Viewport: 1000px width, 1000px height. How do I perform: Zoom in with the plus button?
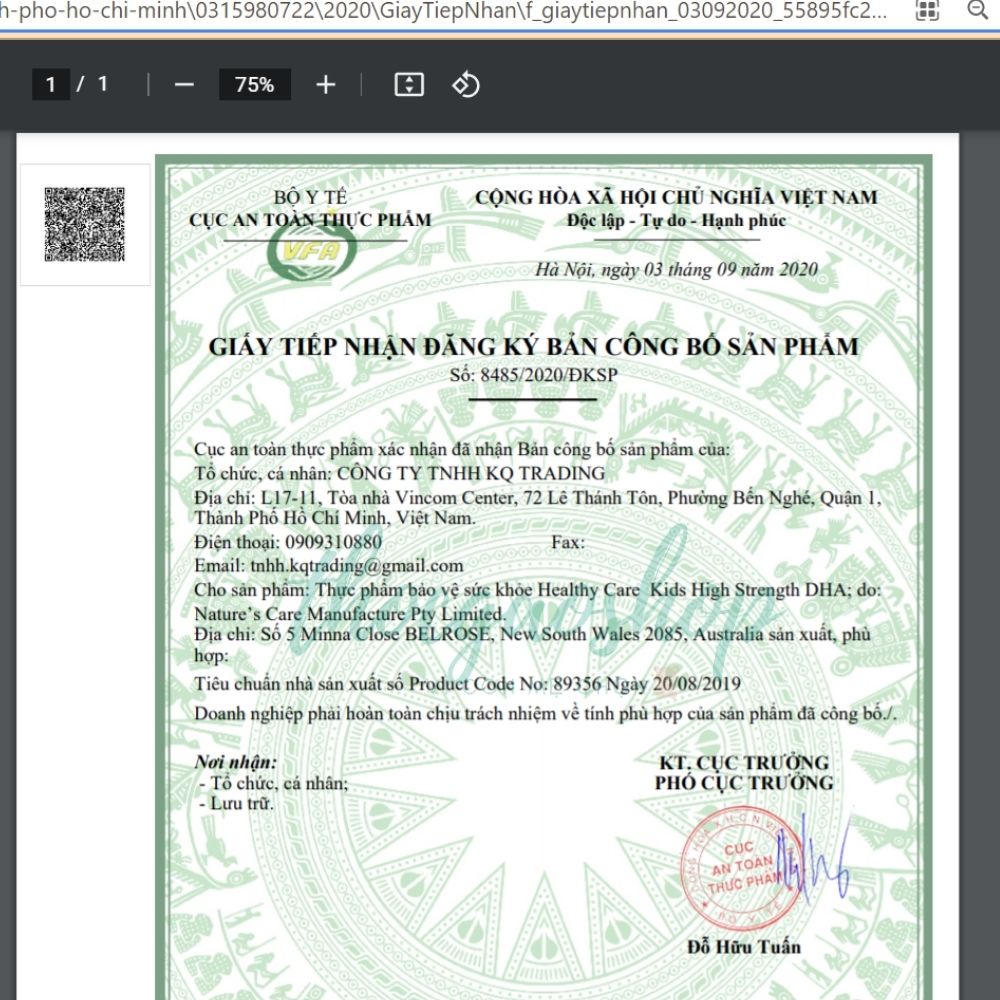[325, 85]
